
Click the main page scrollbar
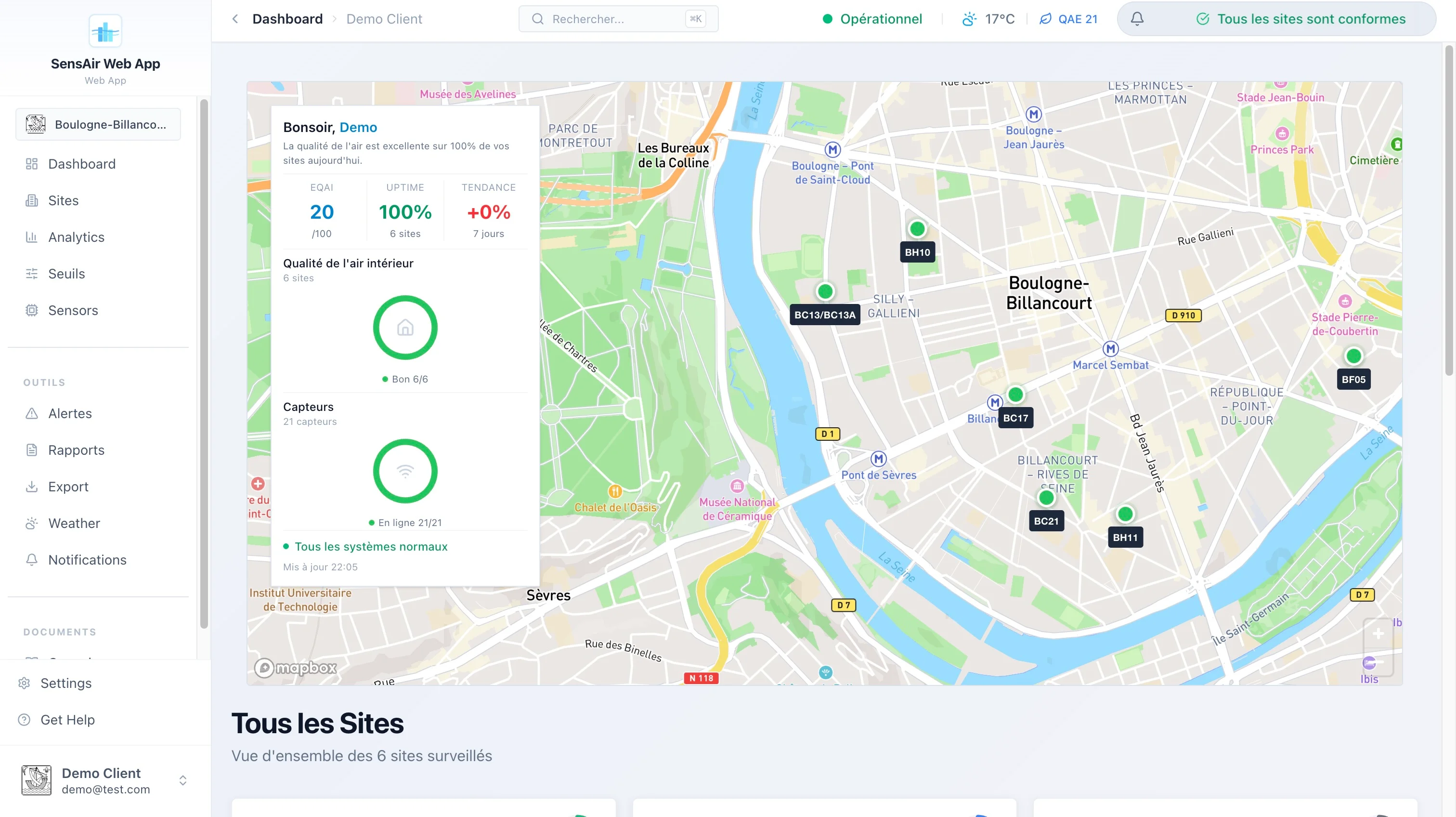click(1449, 211)
